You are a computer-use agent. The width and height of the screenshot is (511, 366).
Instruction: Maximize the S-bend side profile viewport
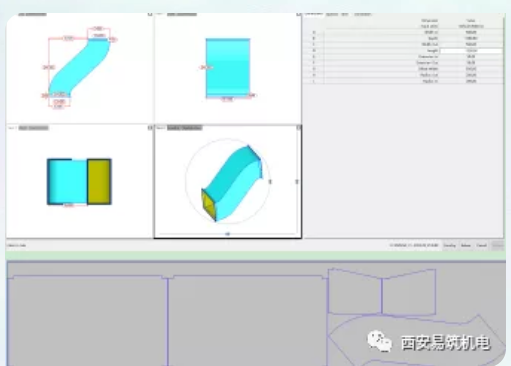(x=150, y=14)
